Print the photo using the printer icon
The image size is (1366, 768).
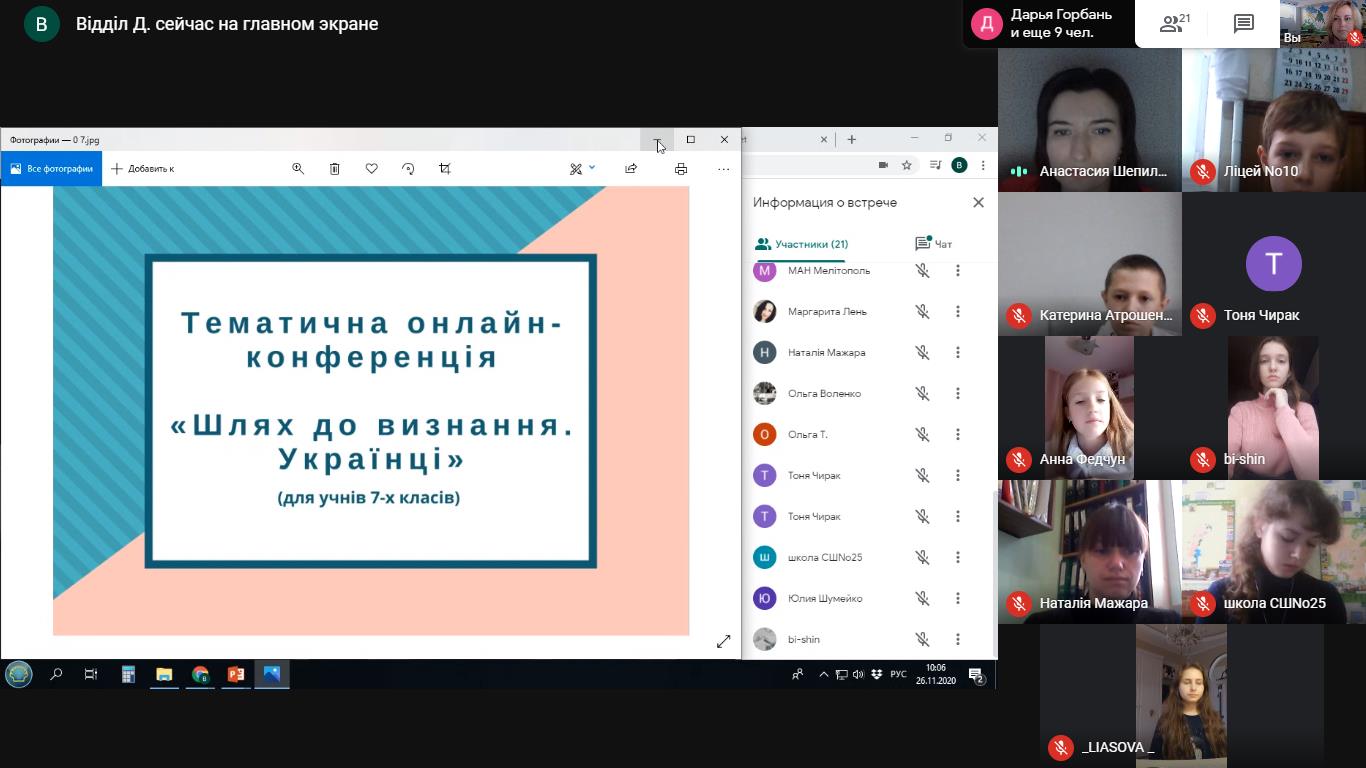pos(681,169)
